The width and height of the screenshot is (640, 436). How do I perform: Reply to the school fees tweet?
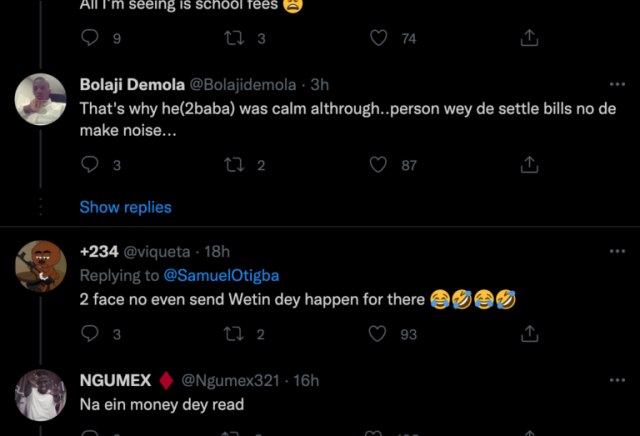click(90, 38)
